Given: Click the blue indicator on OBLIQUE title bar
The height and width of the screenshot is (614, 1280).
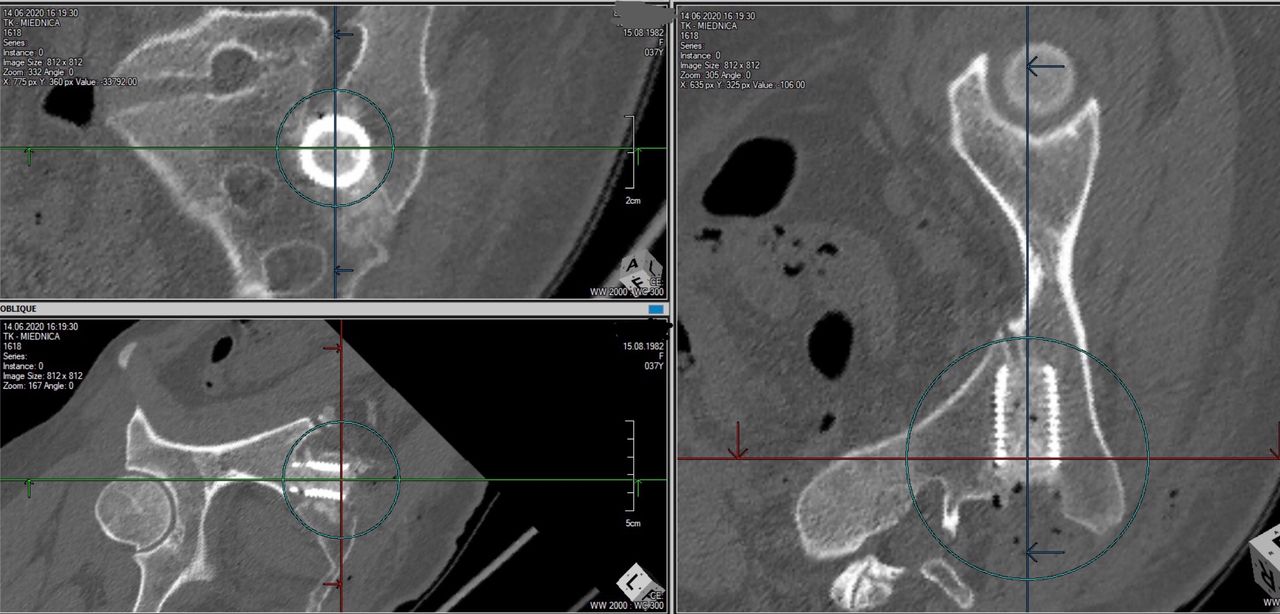Looking at the screenshot, I should coord(656,310).
